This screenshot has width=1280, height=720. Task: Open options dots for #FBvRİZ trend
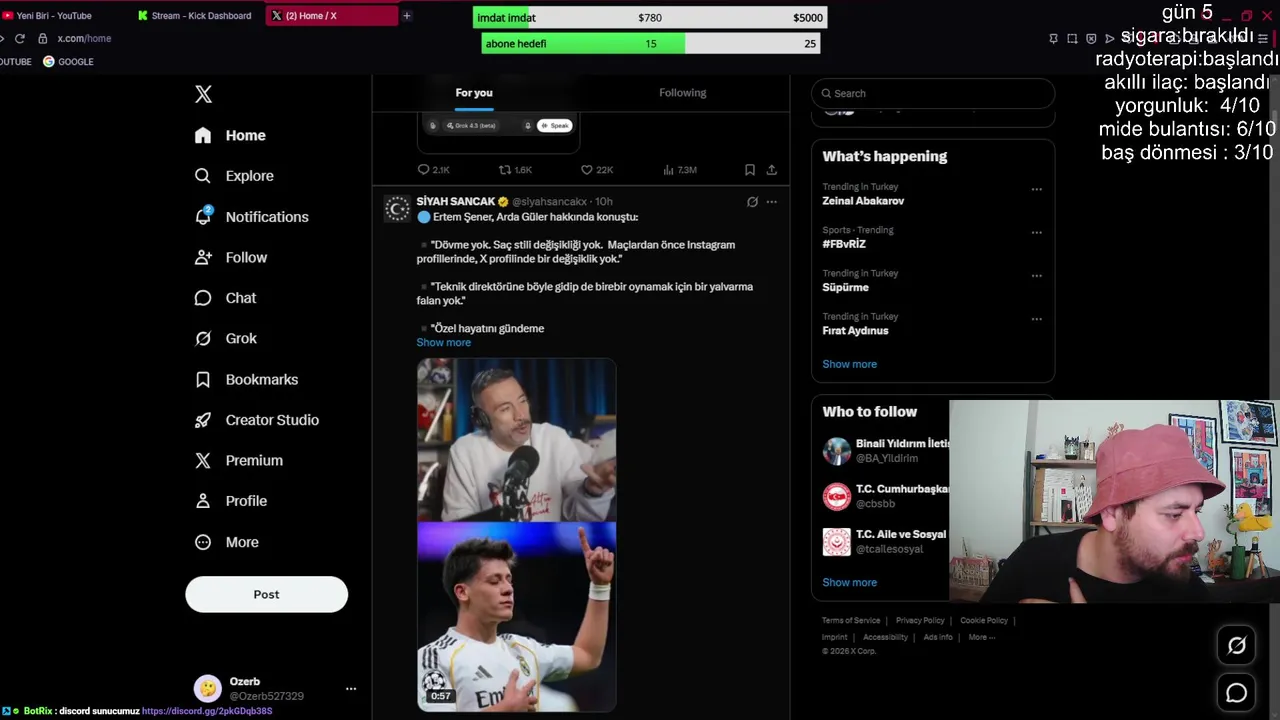(1036, 232)
